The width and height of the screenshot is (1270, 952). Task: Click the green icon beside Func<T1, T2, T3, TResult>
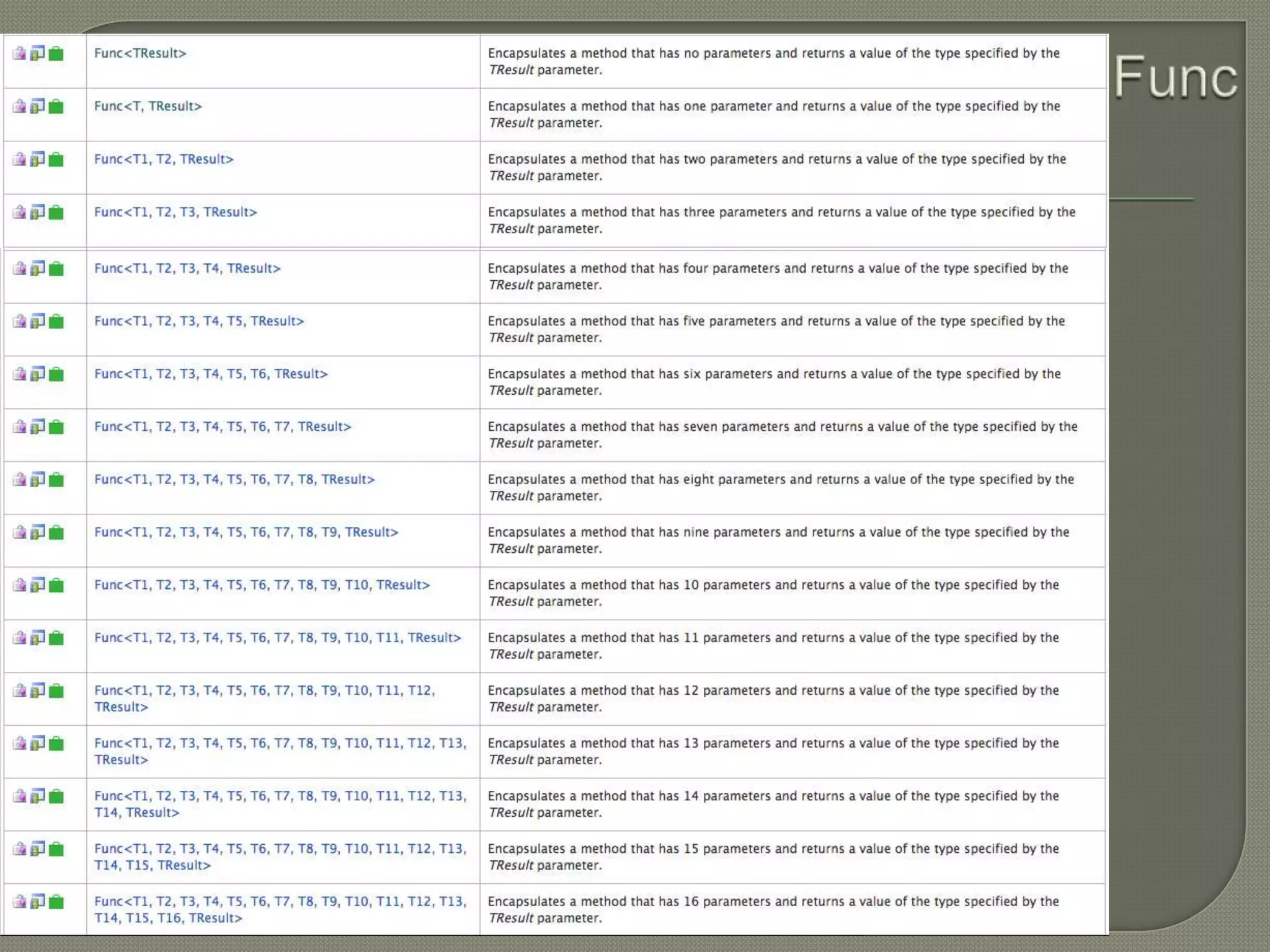click(x=56, y=212)
